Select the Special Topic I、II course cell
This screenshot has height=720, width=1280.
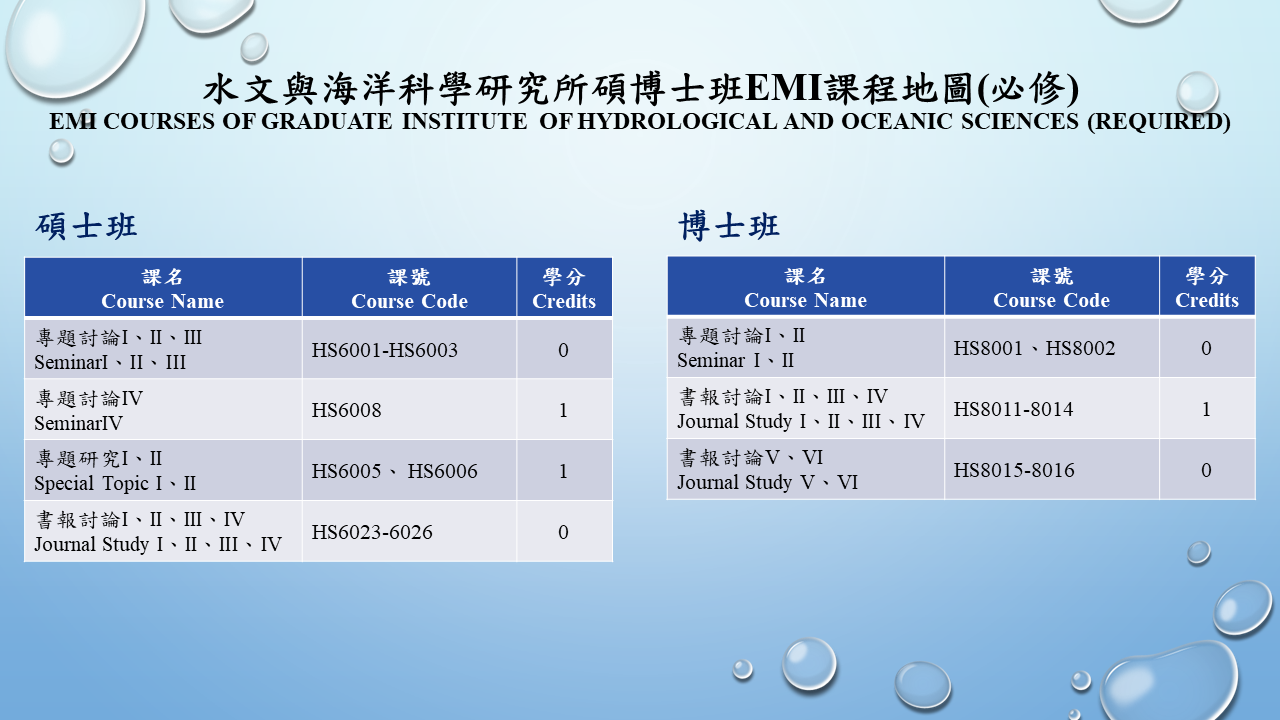pos(163,470)
